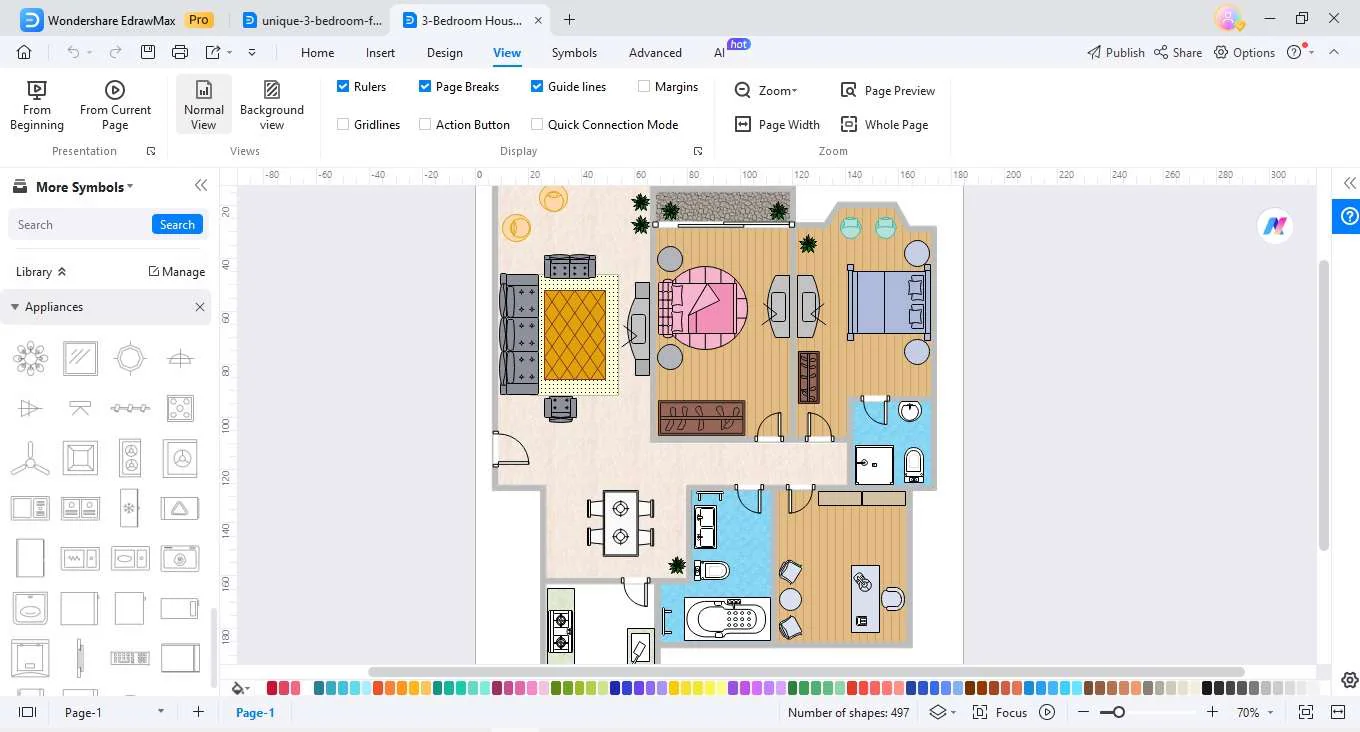This screenshot has height=732, width=1360.
Task: Click the play presentation icon in status bar
Action: 1047,712
